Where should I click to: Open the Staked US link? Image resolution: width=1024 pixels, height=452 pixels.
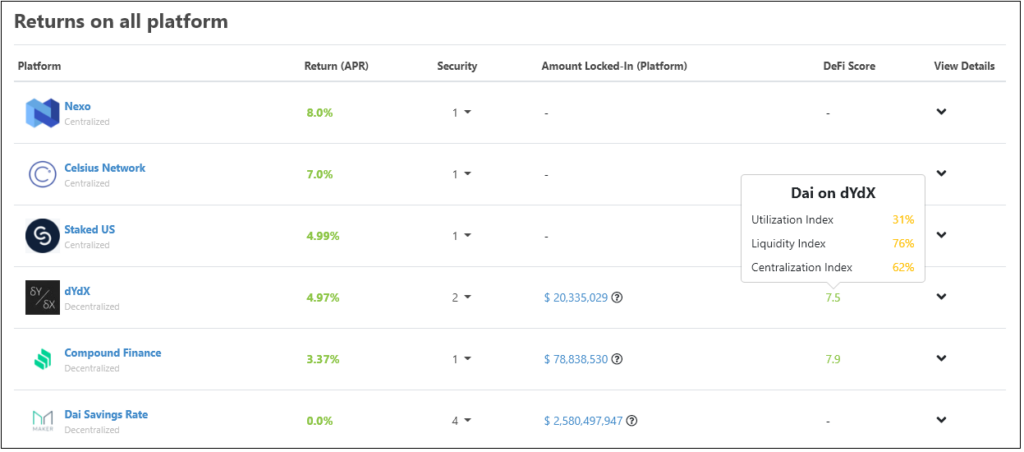point(89,229)
